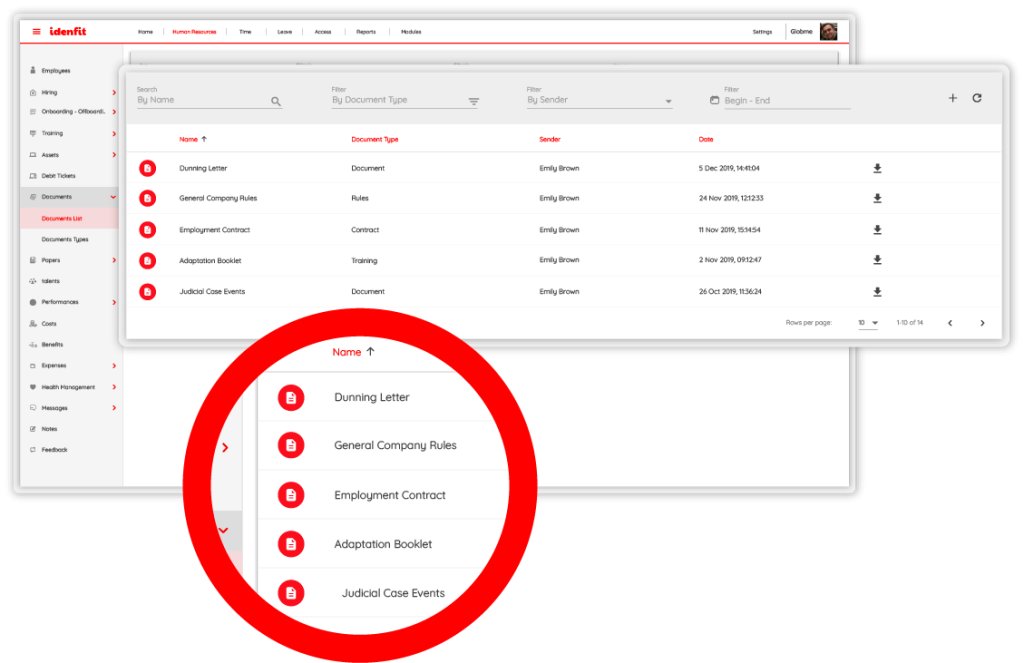Download the General Company Rules file
This screenshot has width=1024, height=663.
[877, 199]
